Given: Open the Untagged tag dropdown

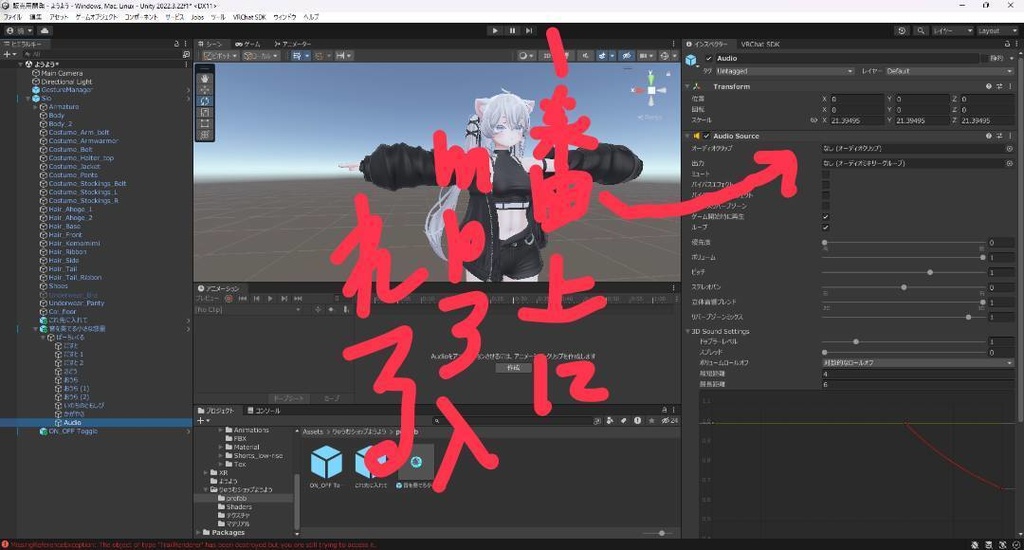Looking at the screenshot, I should (784, 71).
